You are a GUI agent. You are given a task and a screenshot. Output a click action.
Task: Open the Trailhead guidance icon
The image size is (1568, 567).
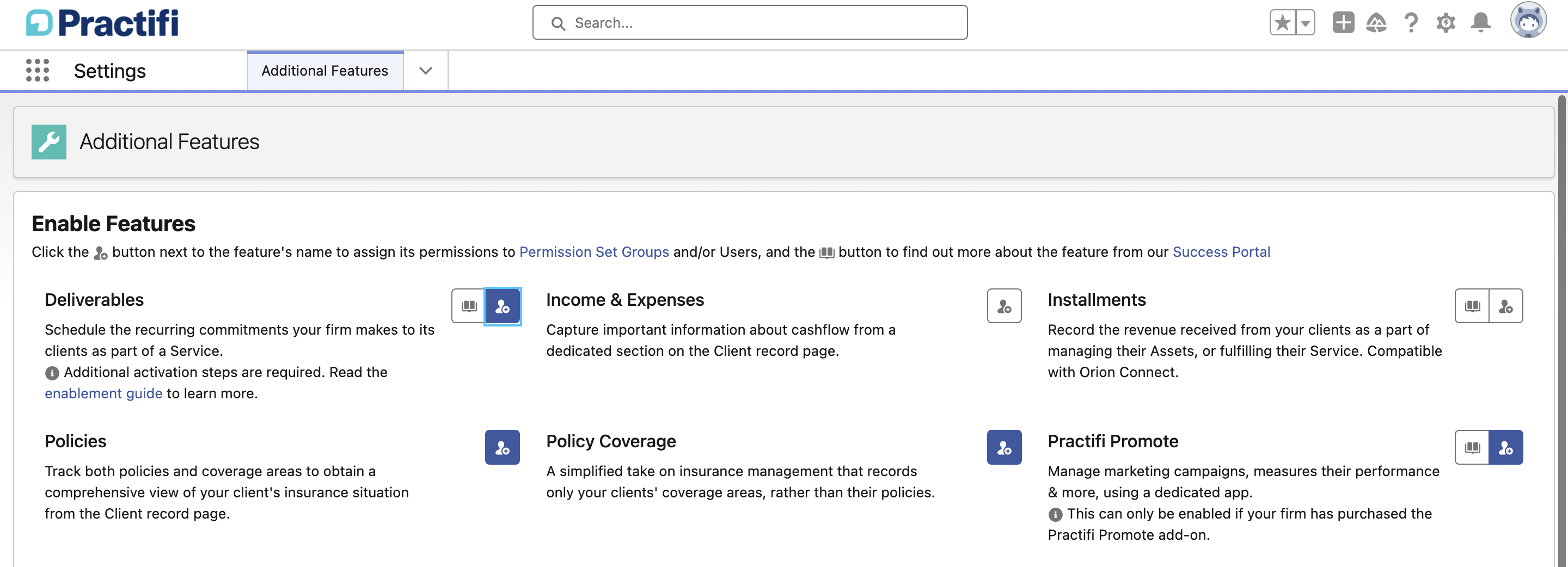point(1376,23)
